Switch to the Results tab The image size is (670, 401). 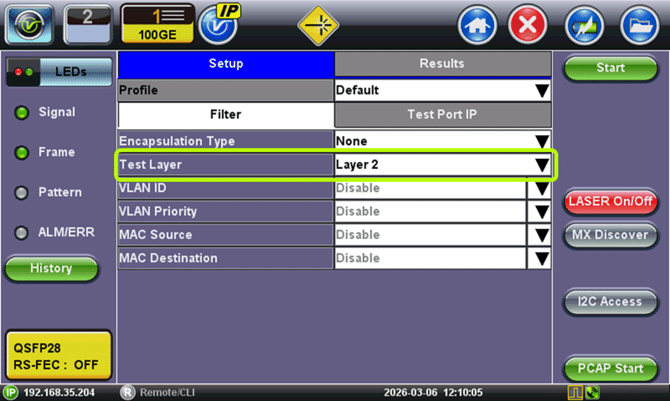tap(442, 64)
